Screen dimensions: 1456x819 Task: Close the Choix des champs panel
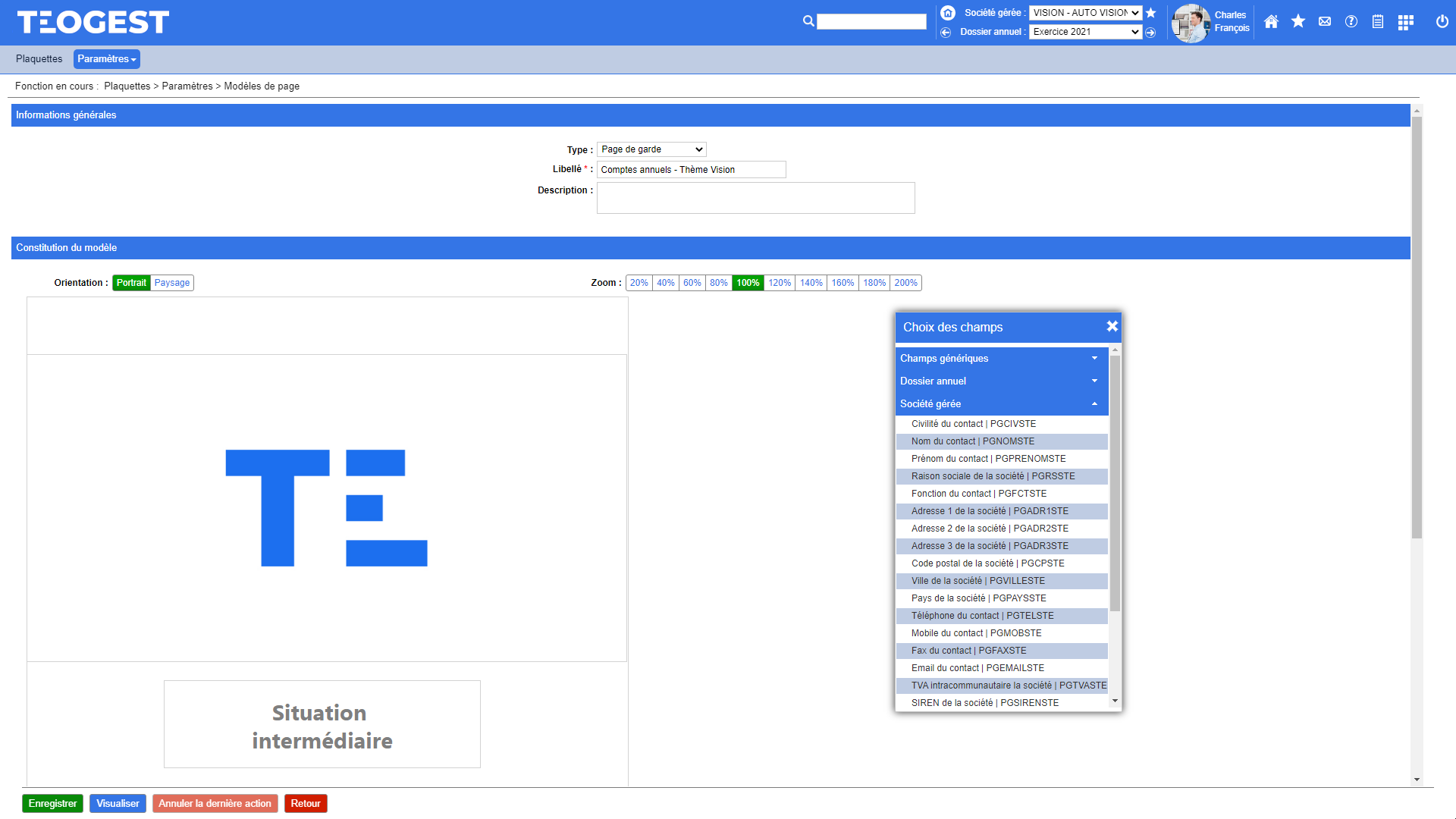pos(1112,326)
